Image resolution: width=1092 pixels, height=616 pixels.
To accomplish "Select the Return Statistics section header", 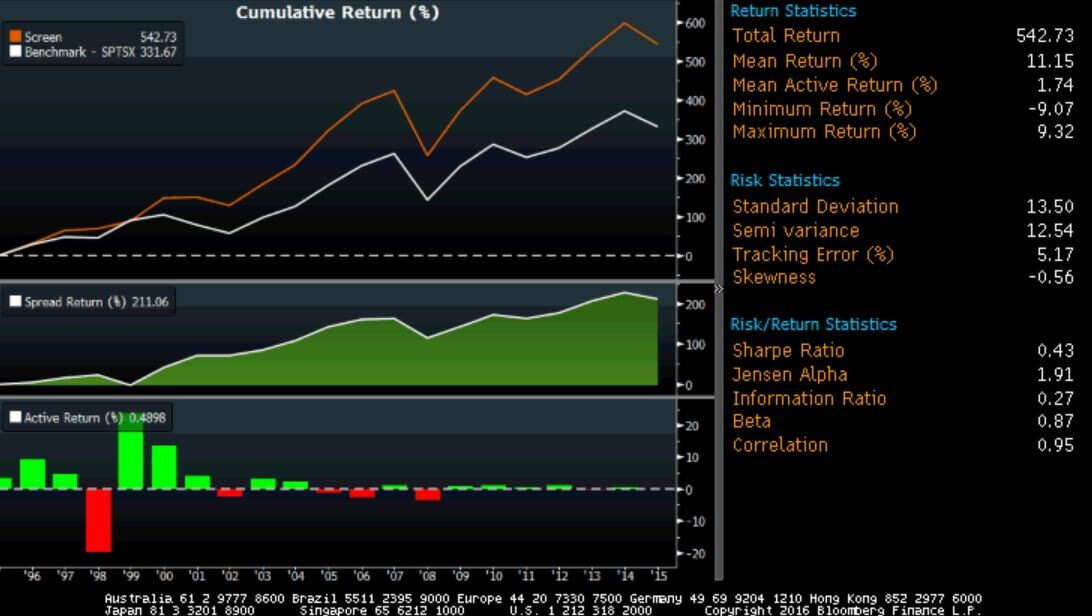I will pyautogui.click(x=793, y=10).
